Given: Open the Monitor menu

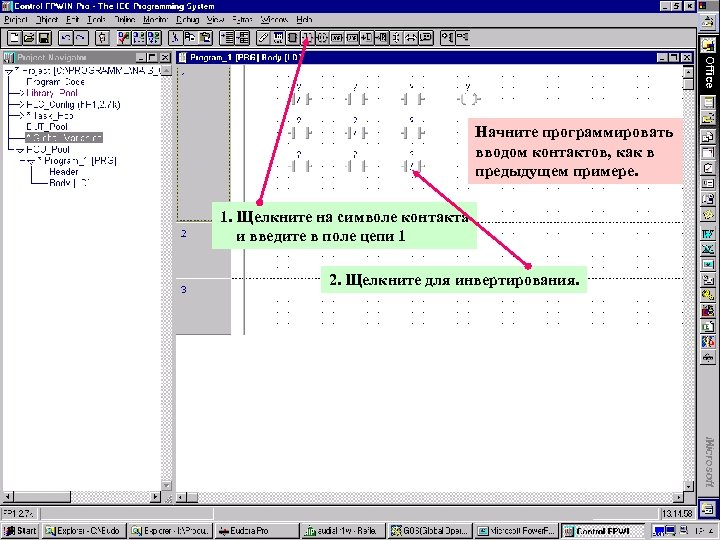Looking at the screenshot, I should pos(156,20).
